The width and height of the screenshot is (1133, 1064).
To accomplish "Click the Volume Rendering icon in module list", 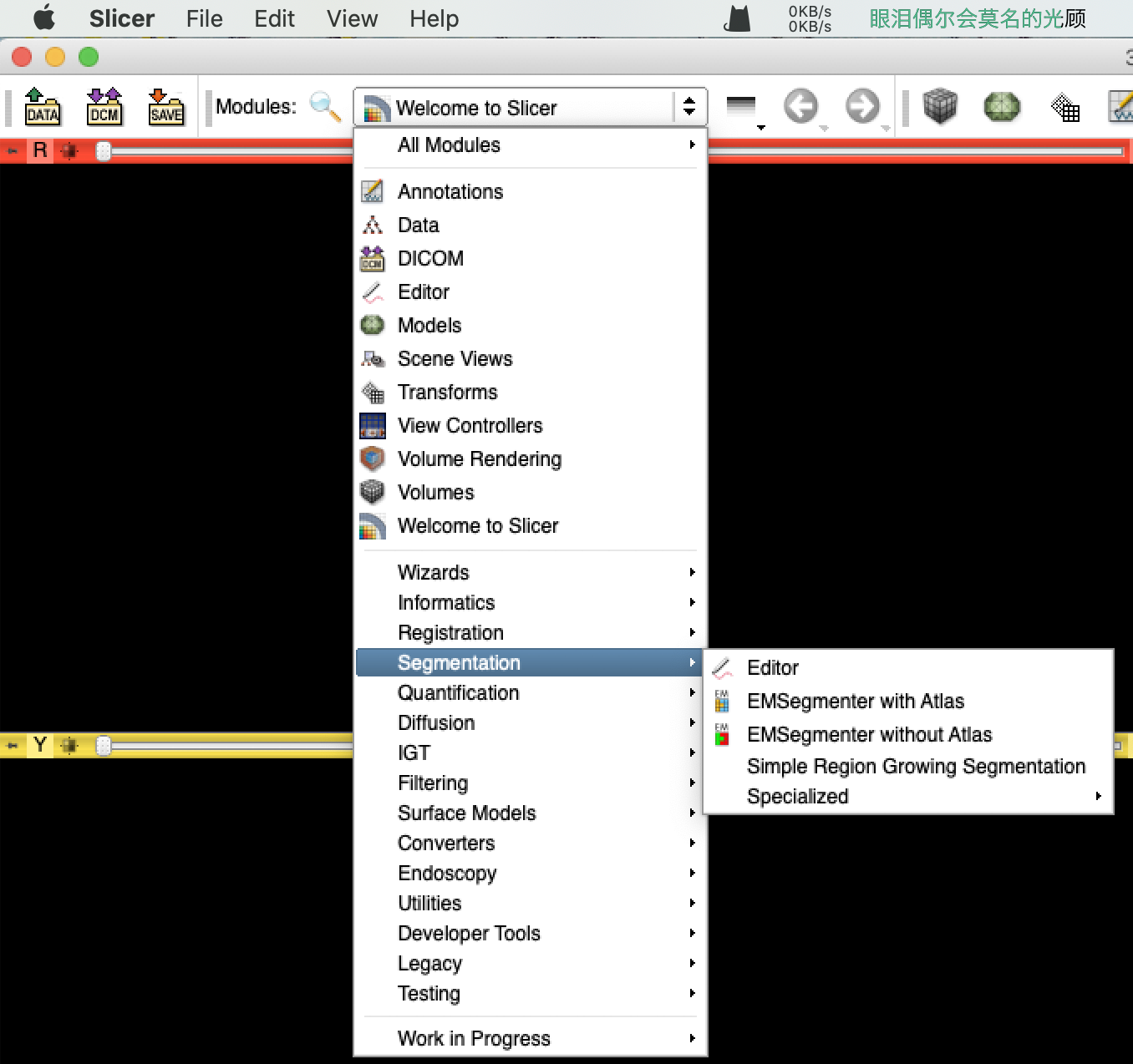I will [373, 459].
